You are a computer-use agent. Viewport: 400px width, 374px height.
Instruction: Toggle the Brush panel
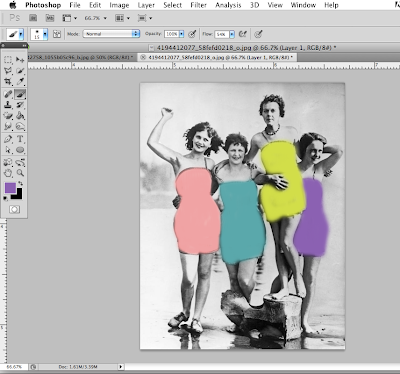coord(57,34)
